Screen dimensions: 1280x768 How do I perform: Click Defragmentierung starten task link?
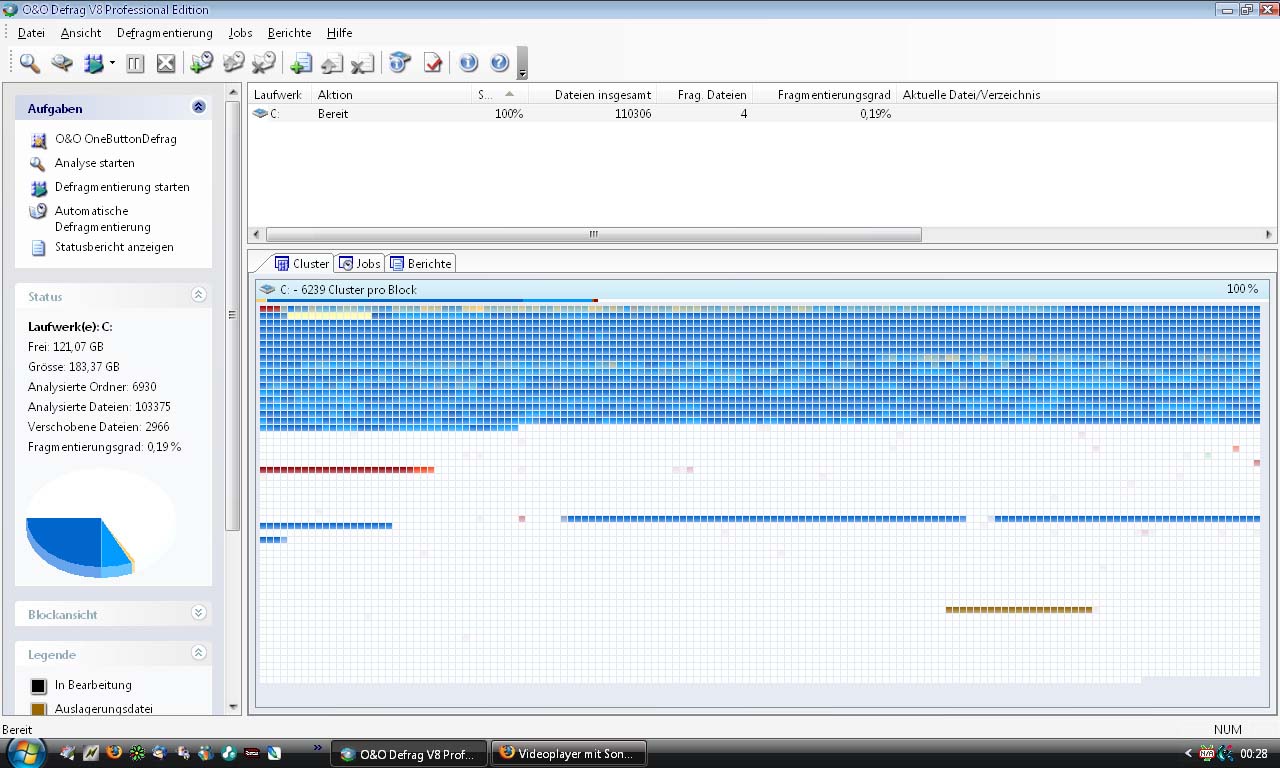click(x=122, y=187)
